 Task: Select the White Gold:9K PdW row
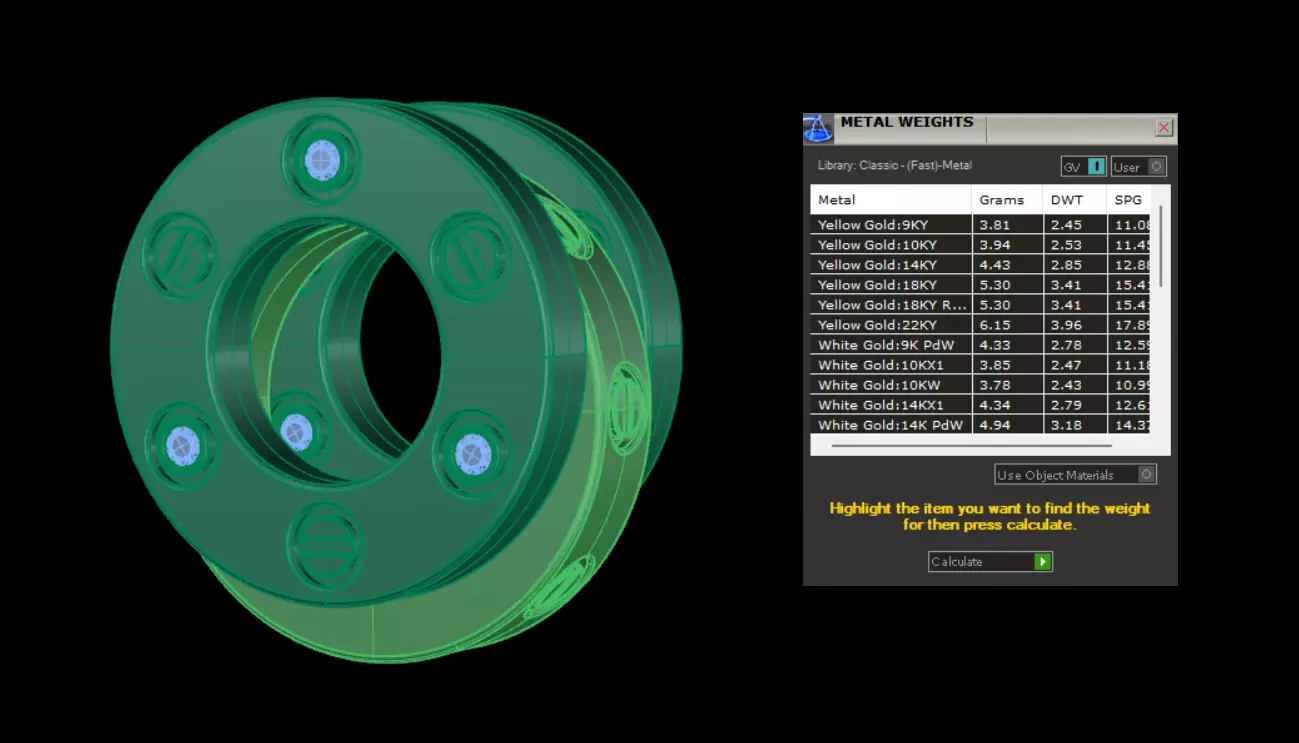(x=980, y=345)
